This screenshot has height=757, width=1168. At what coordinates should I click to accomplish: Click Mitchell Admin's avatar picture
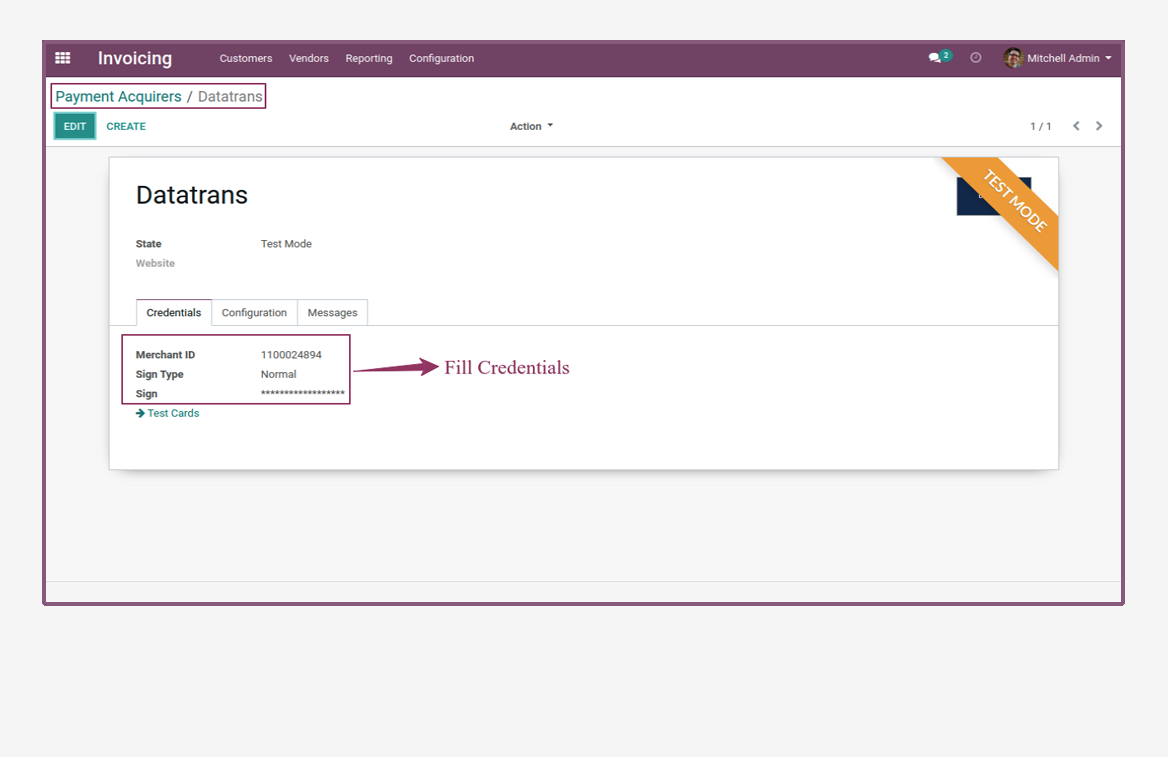tap(1013, 58)
